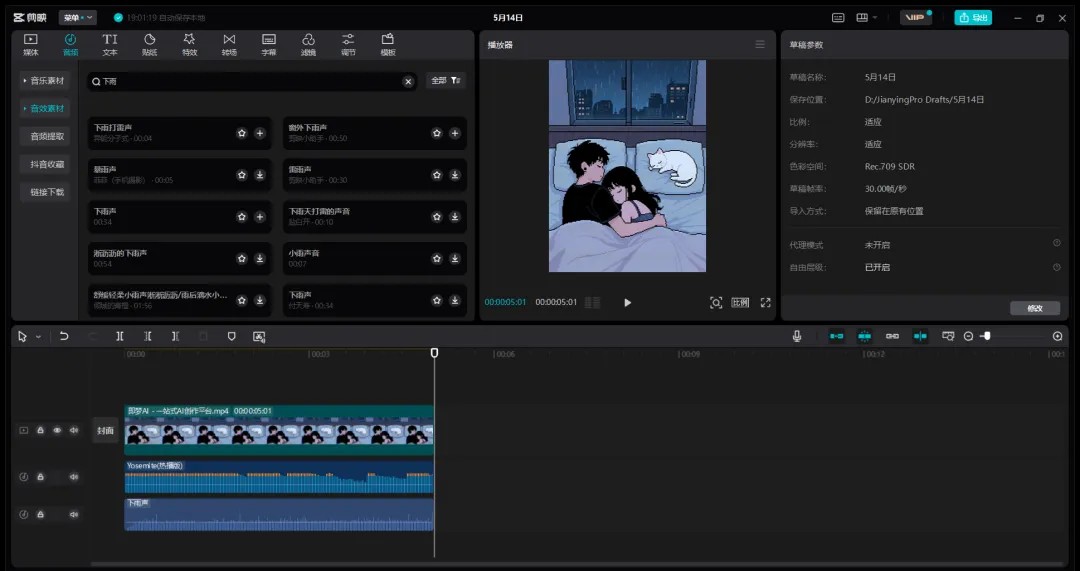
Task: Open 抖音收藏 in the sidebar
Action: [45, 164]
